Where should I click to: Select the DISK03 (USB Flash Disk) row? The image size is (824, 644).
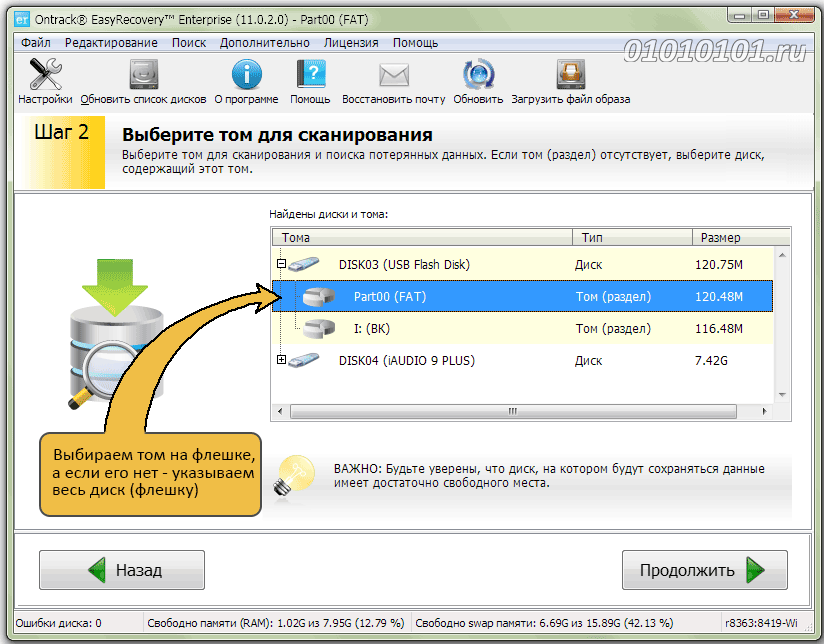pyautogui.click(x=522, y=264)
